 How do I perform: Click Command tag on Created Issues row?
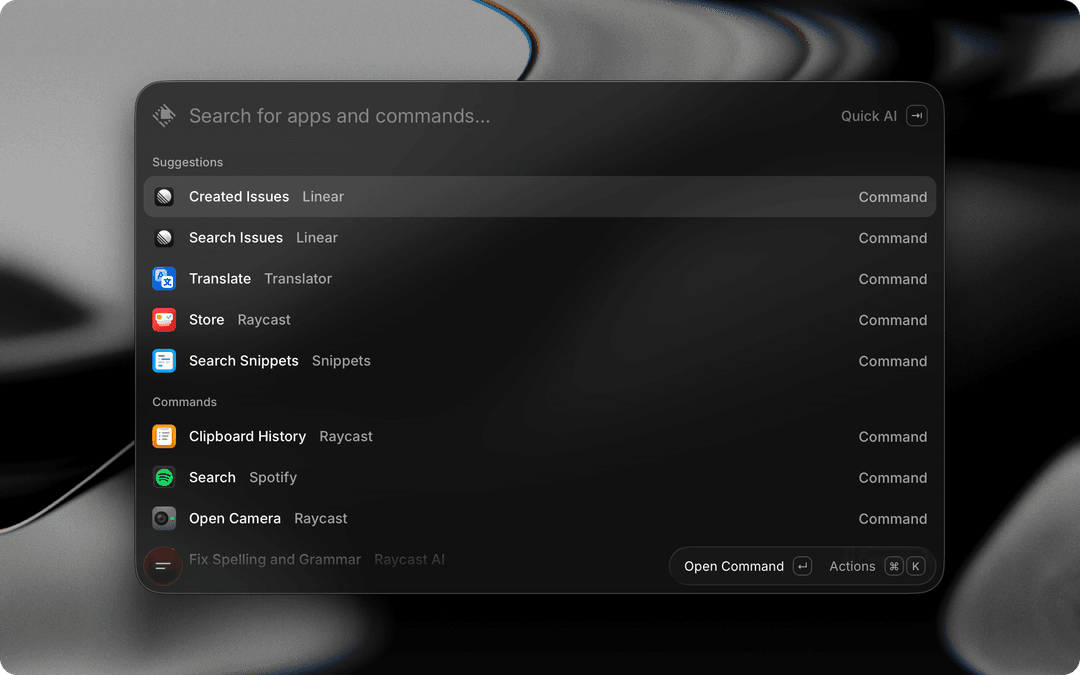point(893,197)
